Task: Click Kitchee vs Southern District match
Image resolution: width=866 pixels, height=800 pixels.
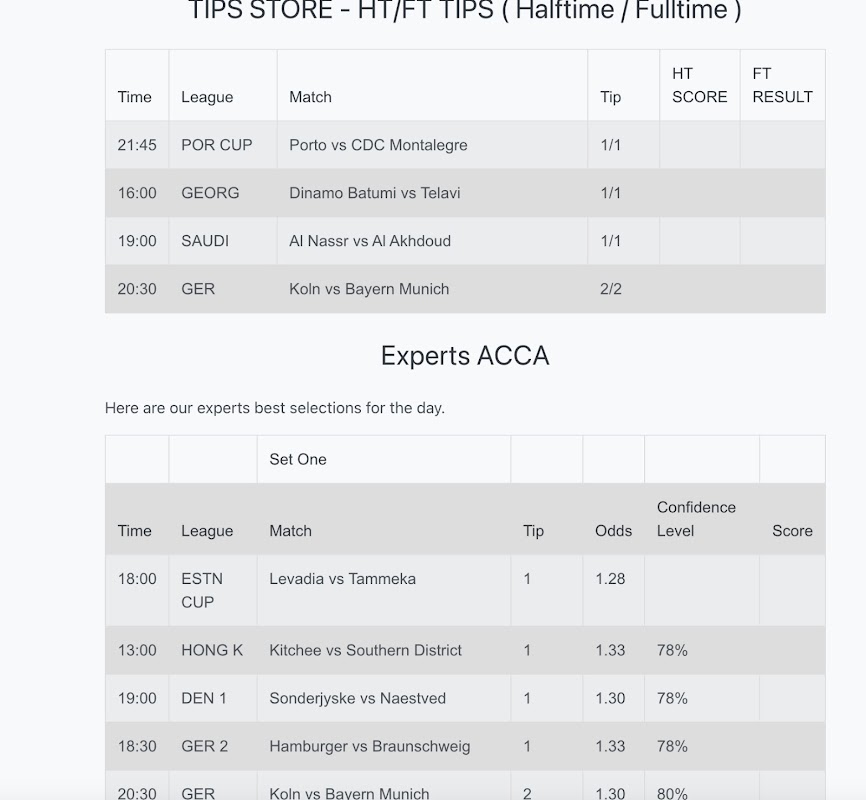Action: coord(365,650)
